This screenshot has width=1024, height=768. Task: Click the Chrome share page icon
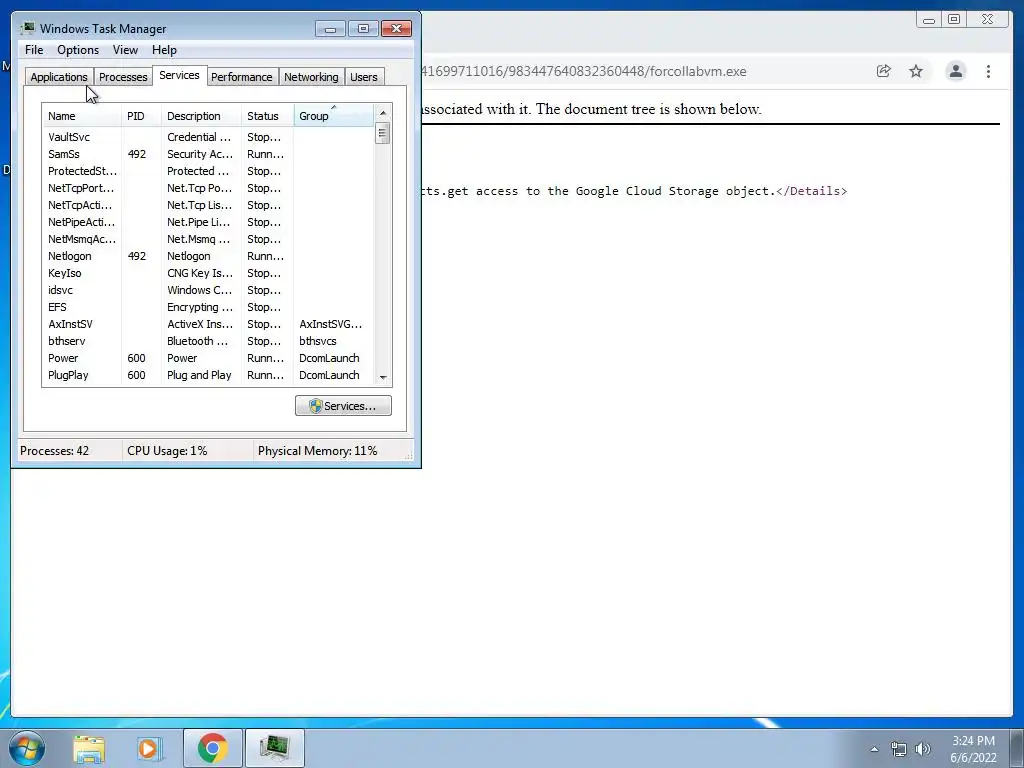pyautogui.click(x=884, y=71)
